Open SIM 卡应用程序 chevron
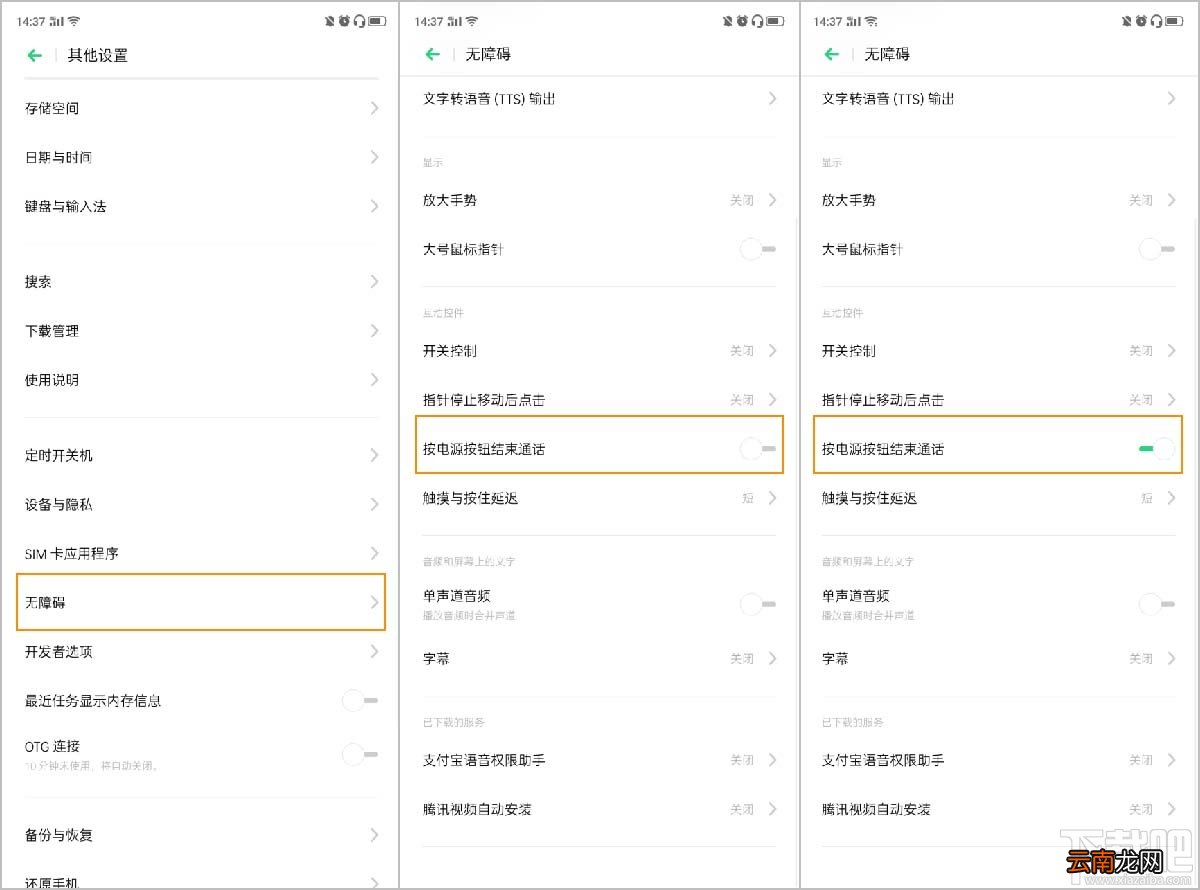This screenshot has width=1200, height=890. [374, 553]
